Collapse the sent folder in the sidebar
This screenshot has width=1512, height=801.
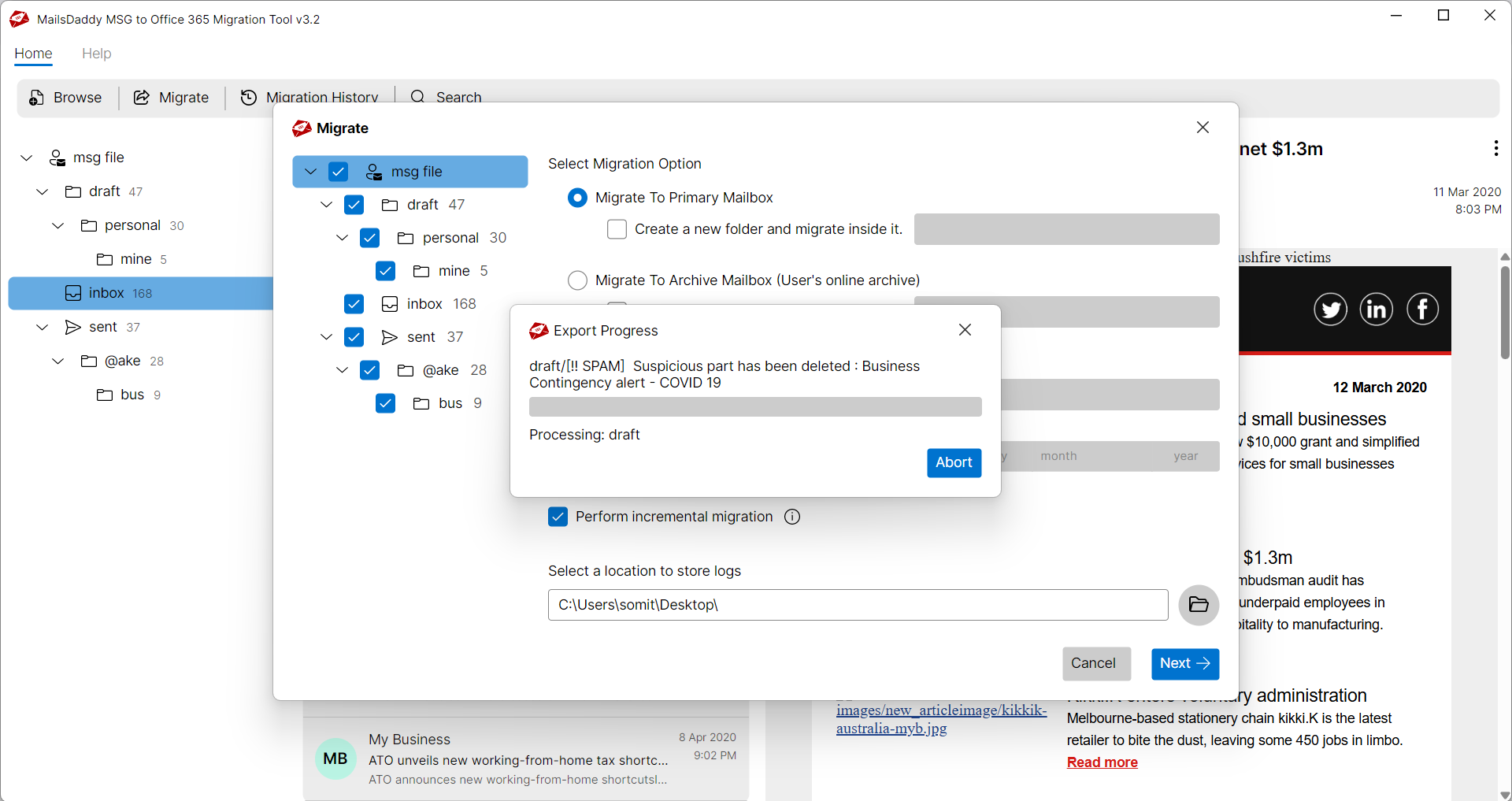click(41, 327)
